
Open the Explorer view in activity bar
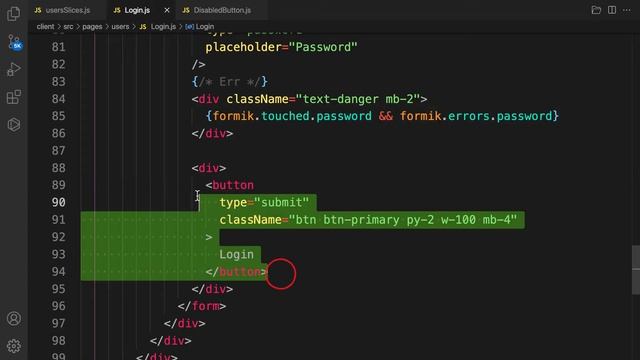point(13,14)
